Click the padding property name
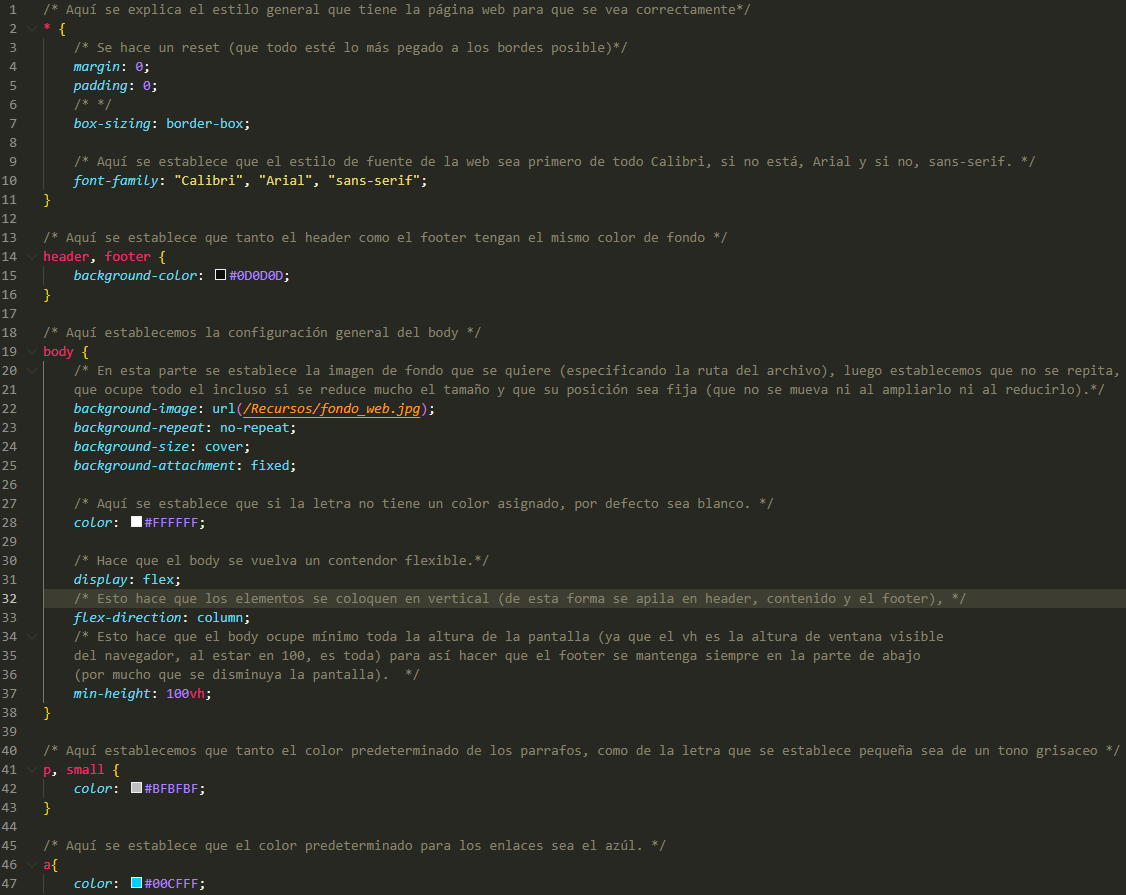1126x895 pixels. [100, 85]
